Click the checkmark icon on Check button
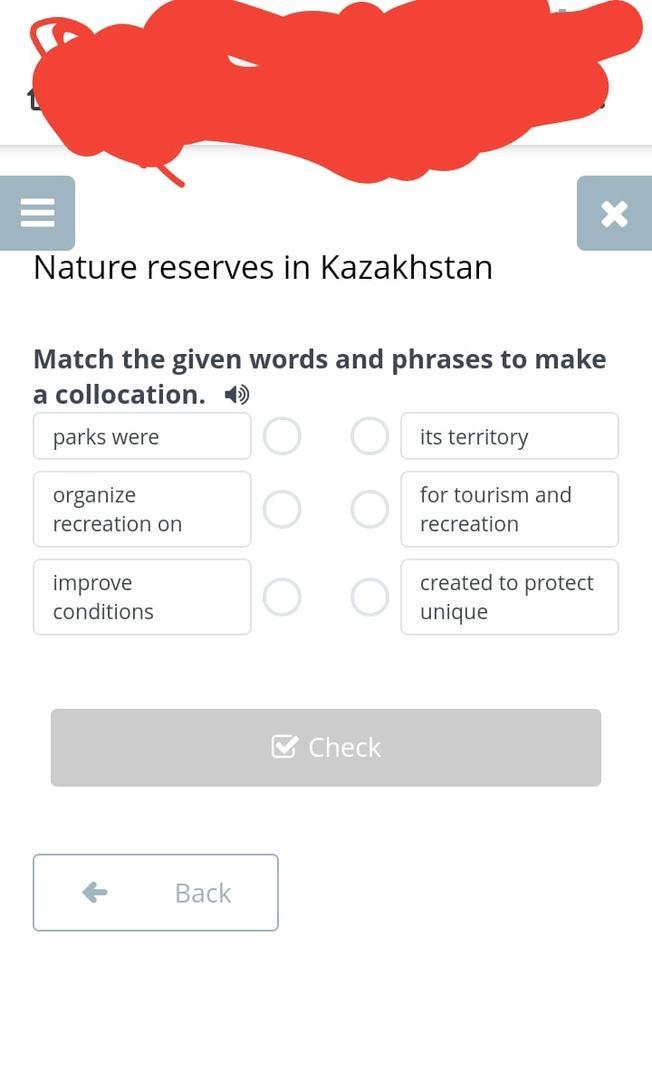Viewport: 652px width, 1080px height. (284, 747)
